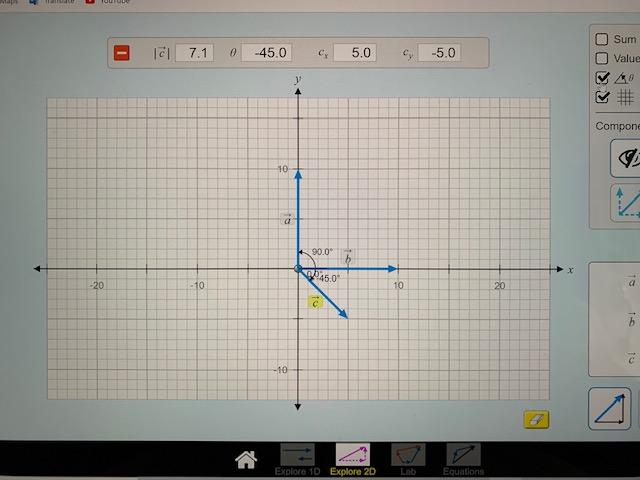Viewport: 640px width, 480px height.
Task: Click the vector magnitude field 7.1
Action: click(x=194, y=53)
